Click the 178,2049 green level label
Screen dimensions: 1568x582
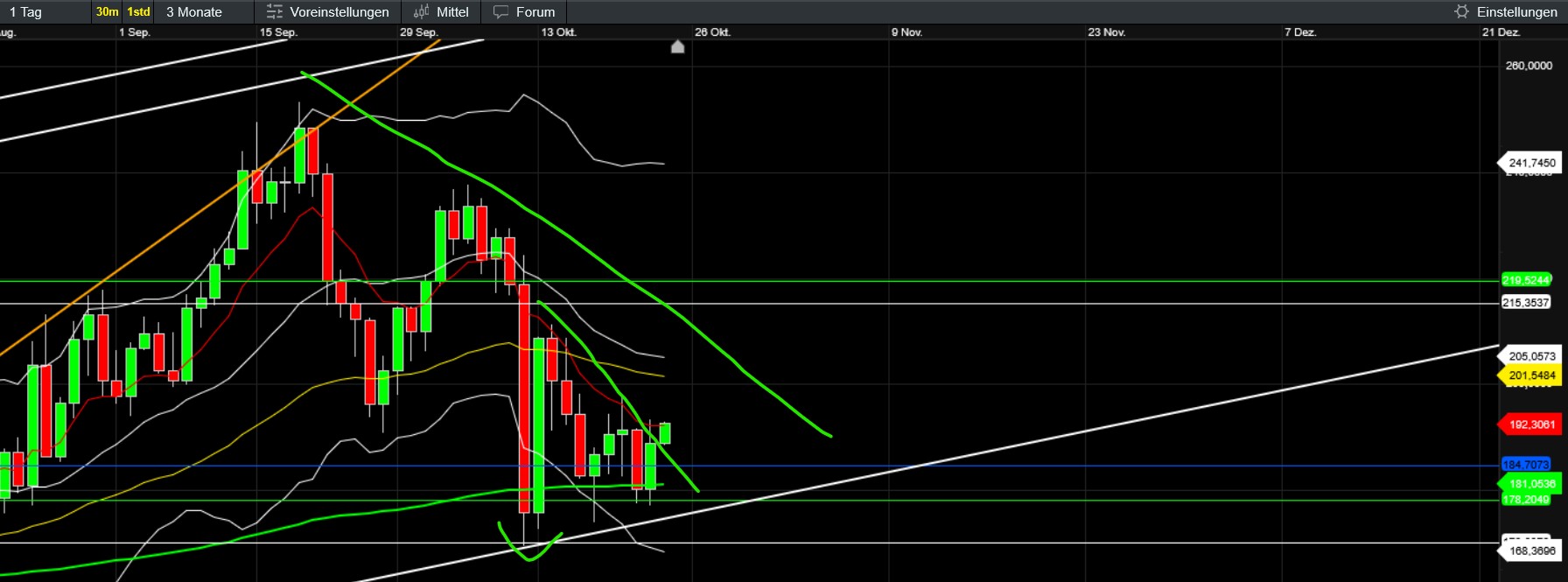click(1525, 500)
